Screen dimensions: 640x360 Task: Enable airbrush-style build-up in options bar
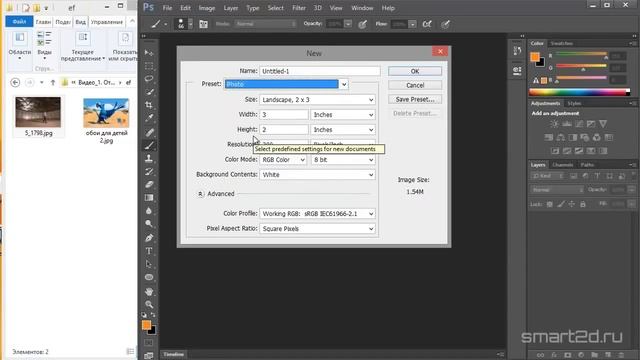point(427,24)
